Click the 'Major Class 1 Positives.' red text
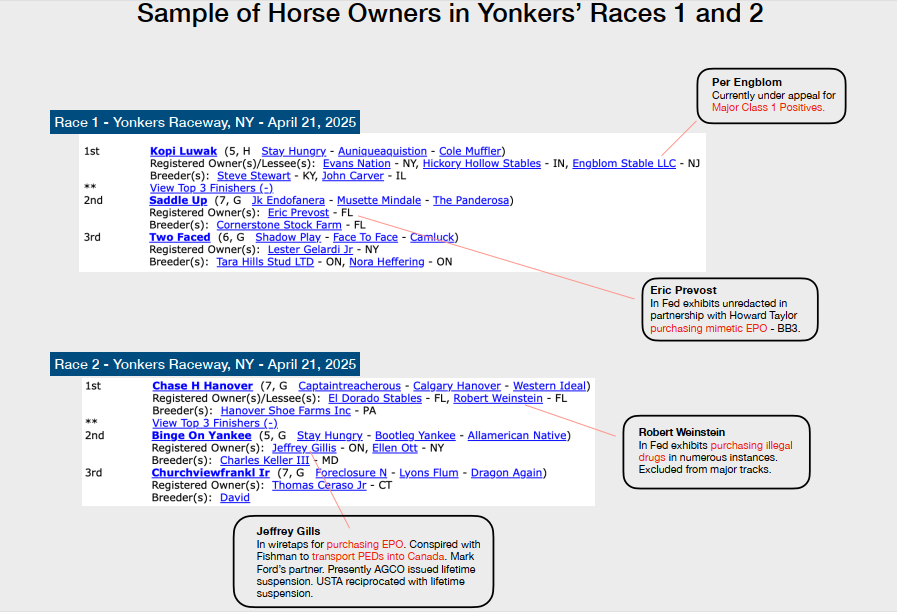This screenshot has width=897, height=614. pyautogui.click(x=768, y=108)
